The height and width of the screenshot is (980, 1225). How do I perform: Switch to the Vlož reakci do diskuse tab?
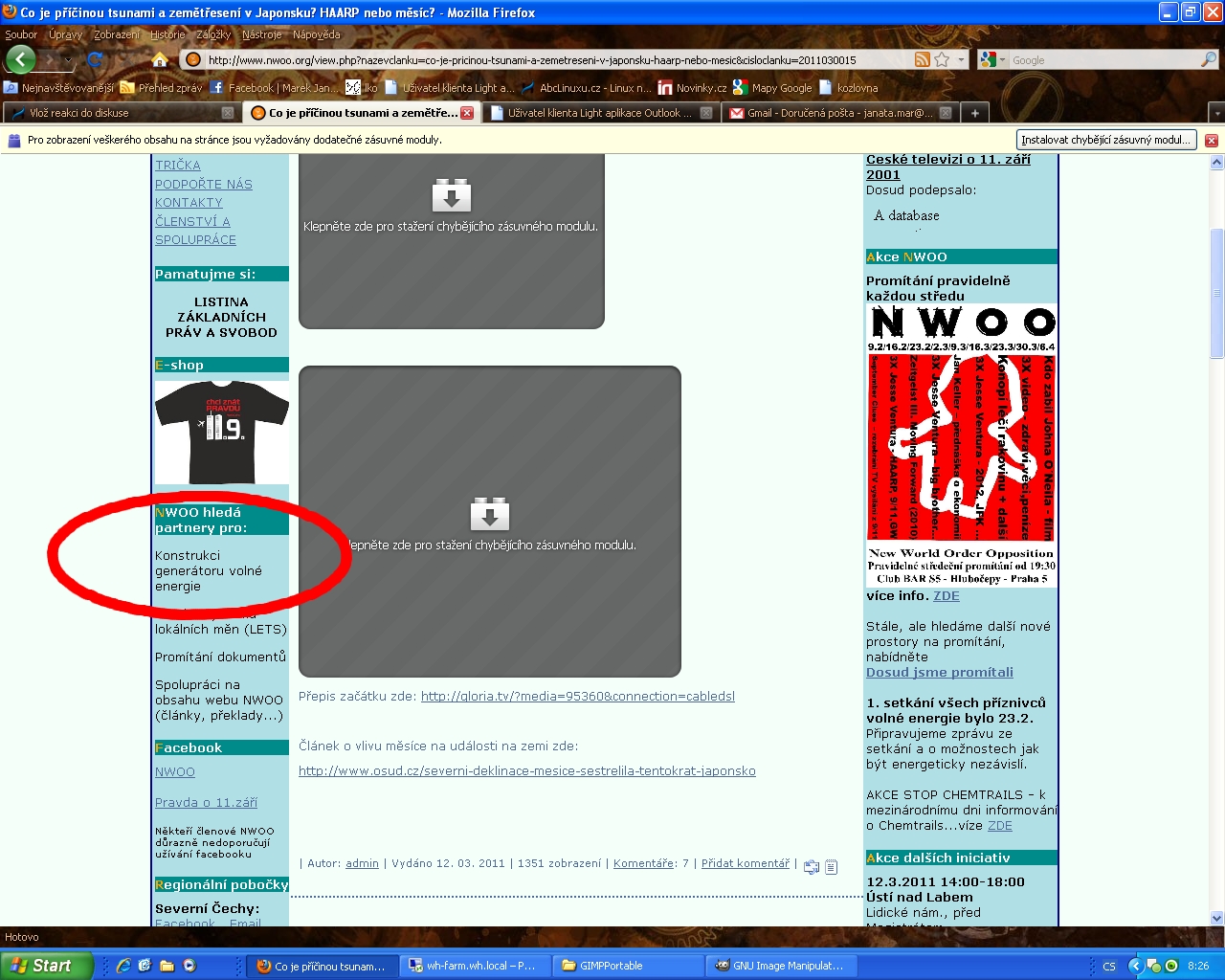tap(122, 113)
